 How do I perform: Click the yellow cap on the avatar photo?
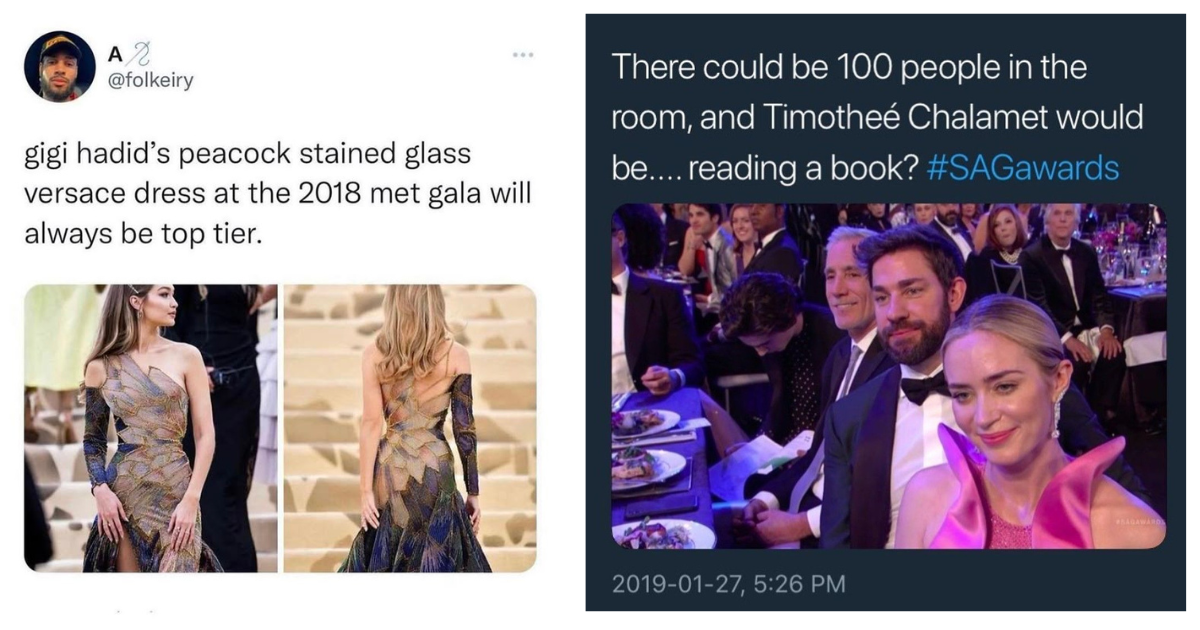[x=54, y=42]
